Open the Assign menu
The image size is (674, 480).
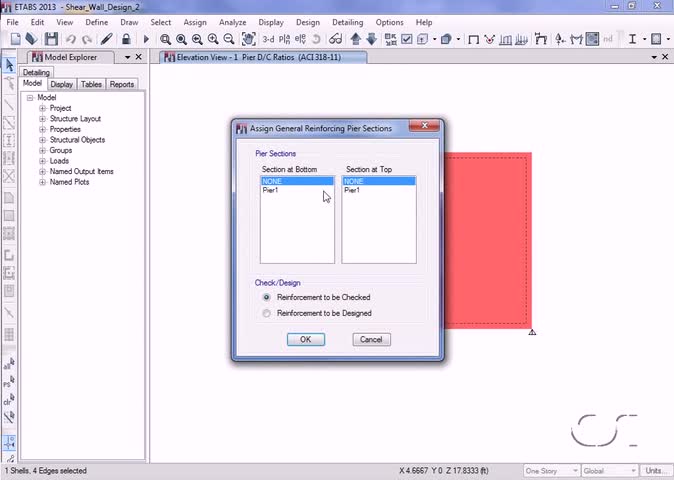[x=195, y=22]
